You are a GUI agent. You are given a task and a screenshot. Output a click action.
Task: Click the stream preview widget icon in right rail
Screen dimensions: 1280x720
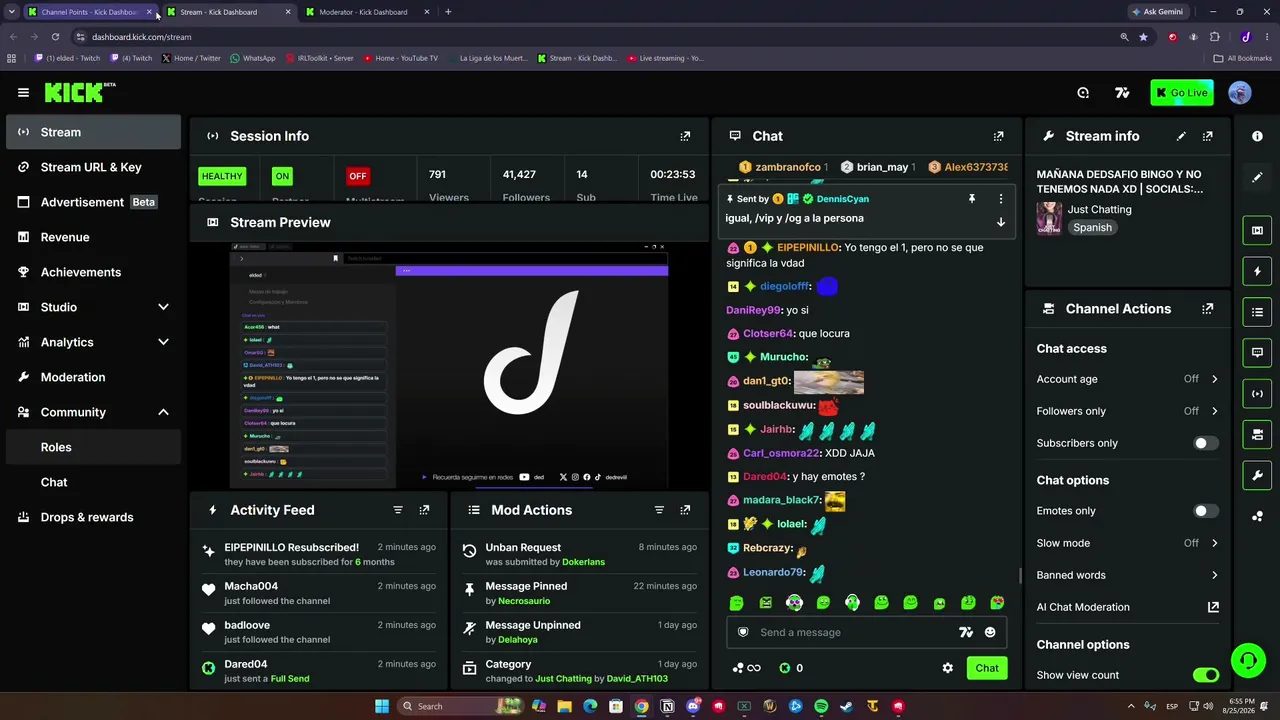coord(1257,230)
